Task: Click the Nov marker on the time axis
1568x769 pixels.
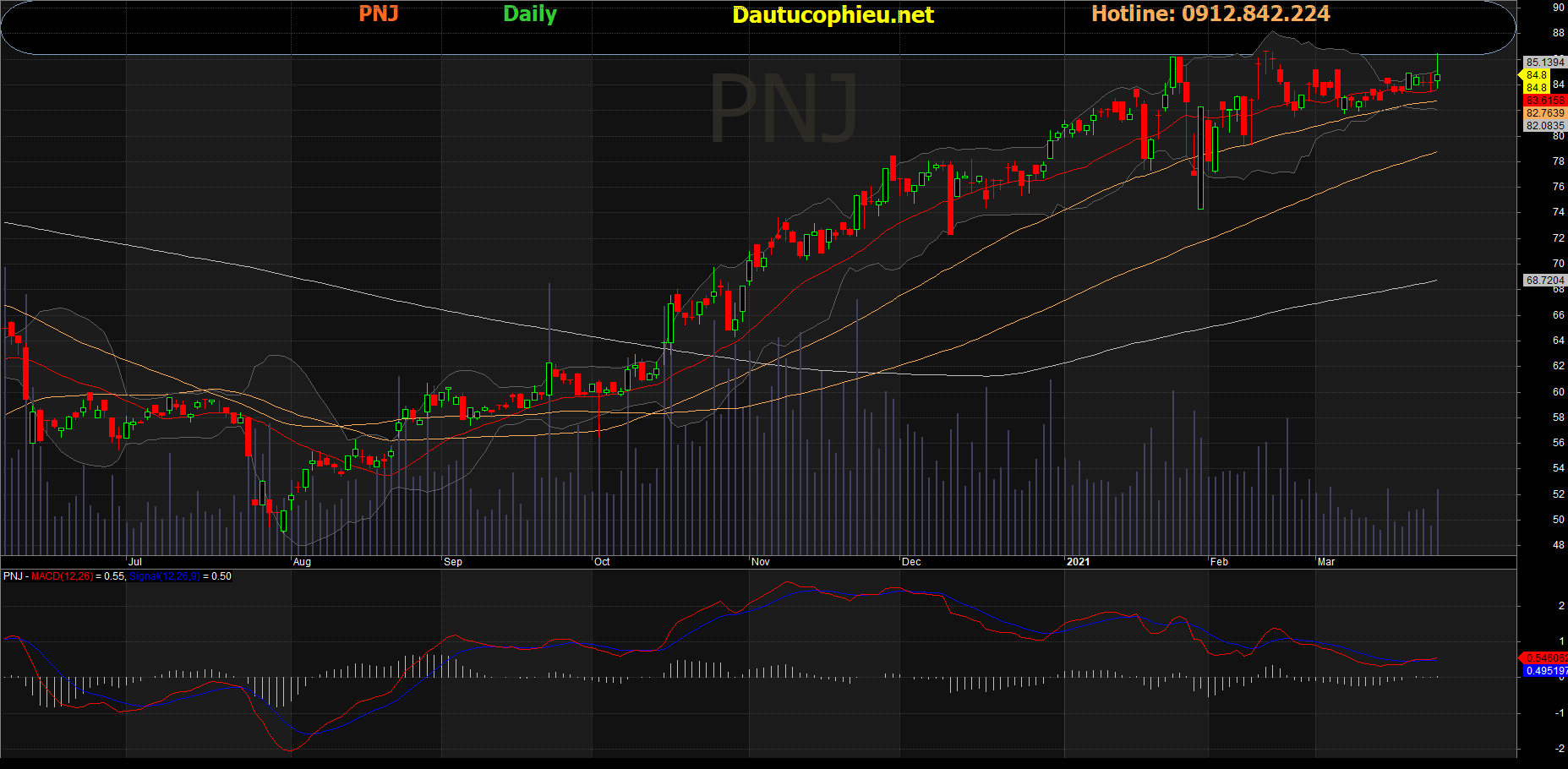Action: point(760,562)
